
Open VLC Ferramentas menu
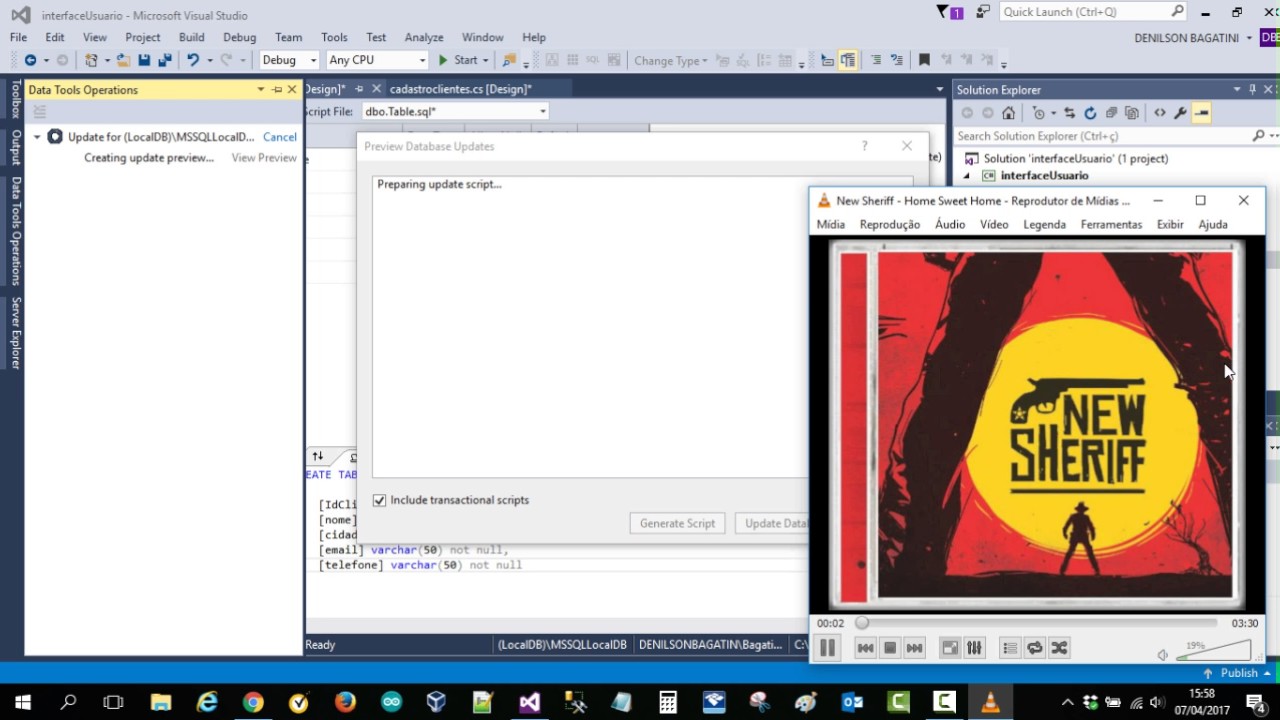pyautogui.click(x=1111, y=224)
